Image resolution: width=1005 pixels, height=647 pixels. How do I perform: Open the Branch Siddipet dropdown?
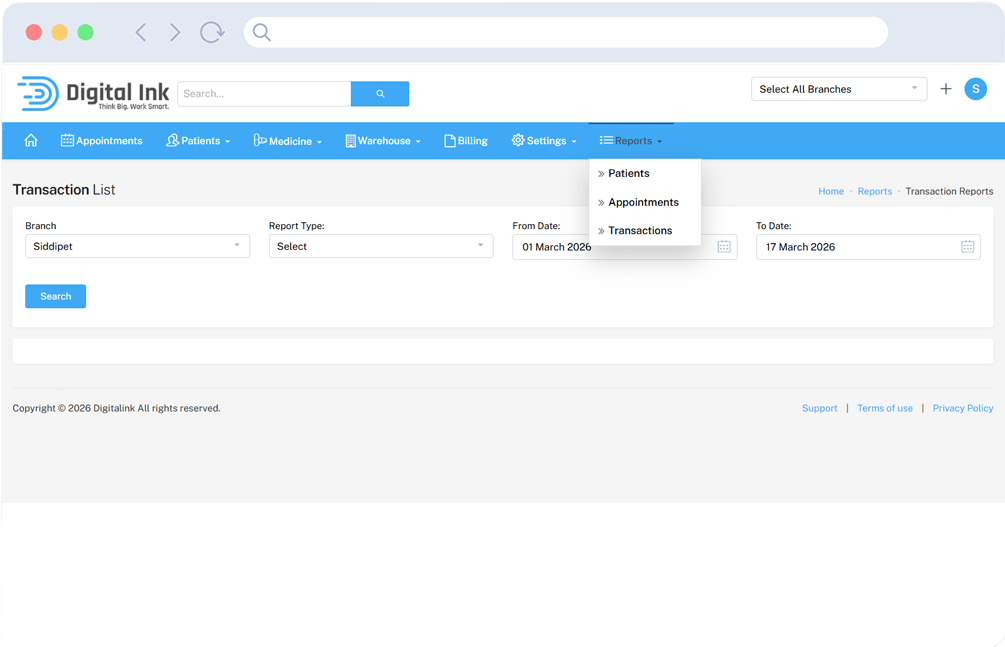click(137, 246)
